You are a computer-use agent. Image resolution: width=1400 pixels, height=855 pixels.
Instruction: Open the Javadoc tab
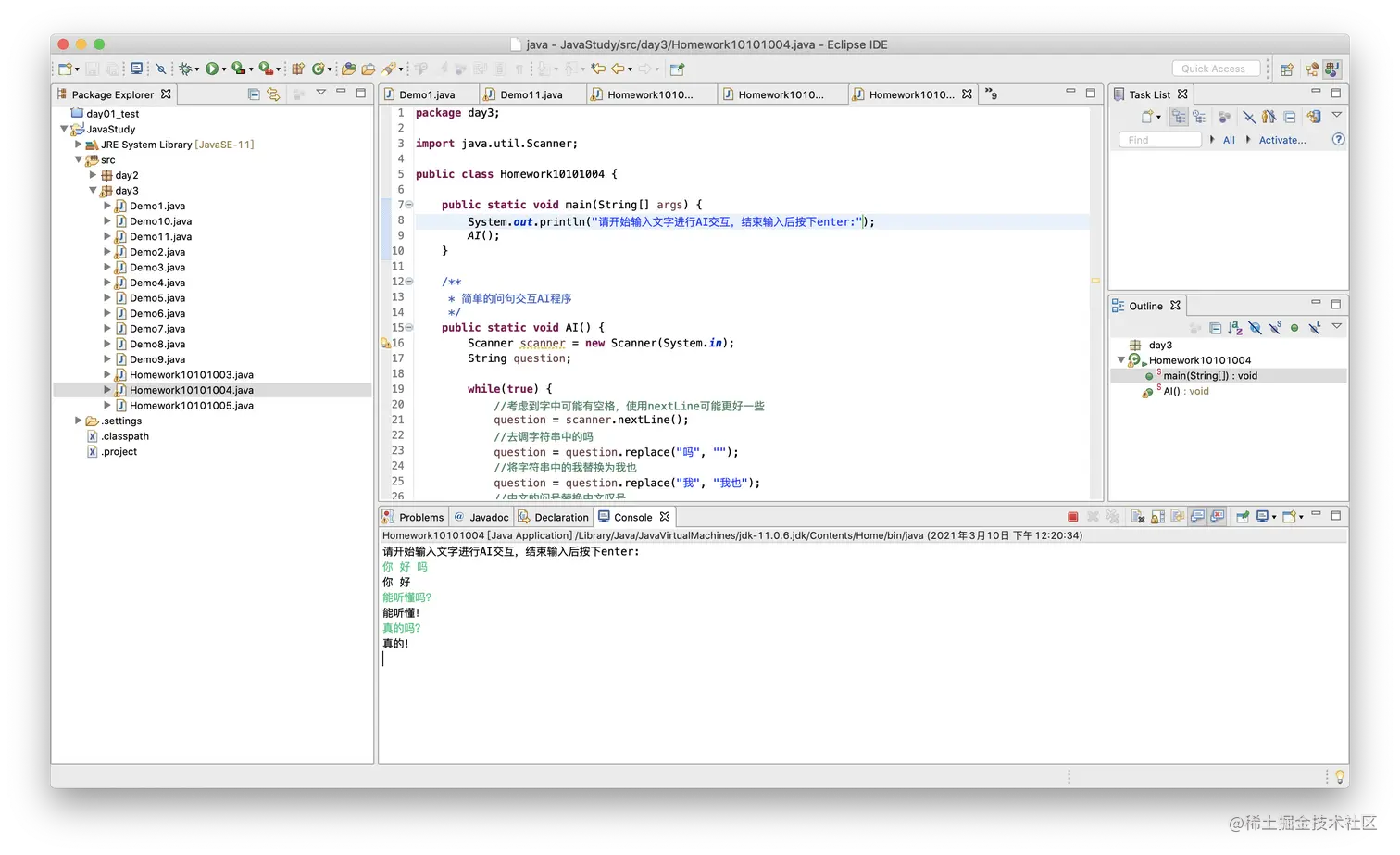481,517
